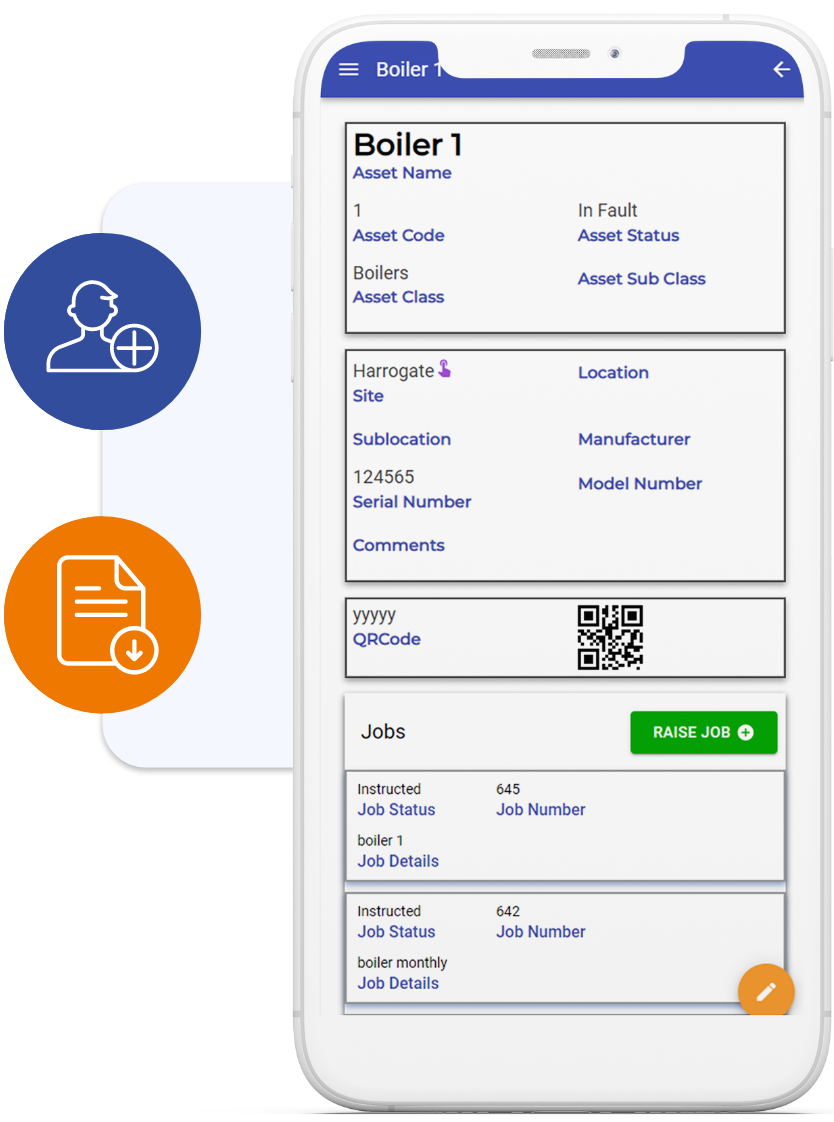Viewport: 834px width, 1122px height.
Task: Click the 'Serial Number' label
Action: (412, 502)
